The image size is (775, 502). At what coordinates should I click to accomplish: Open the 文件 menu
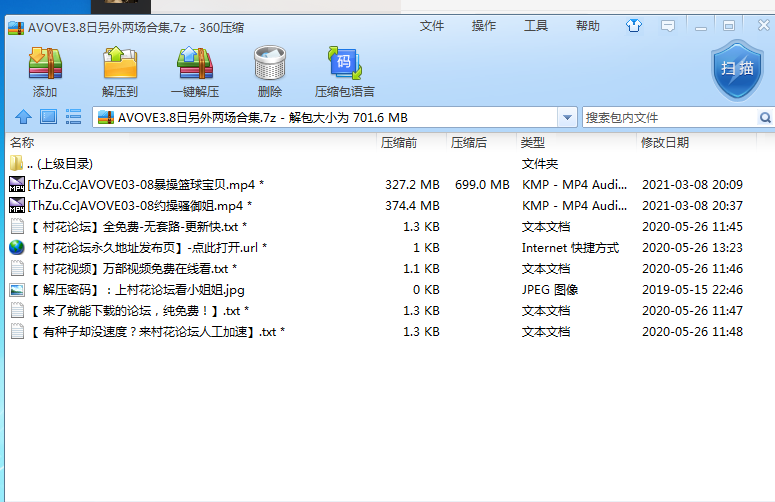(432, 26)
